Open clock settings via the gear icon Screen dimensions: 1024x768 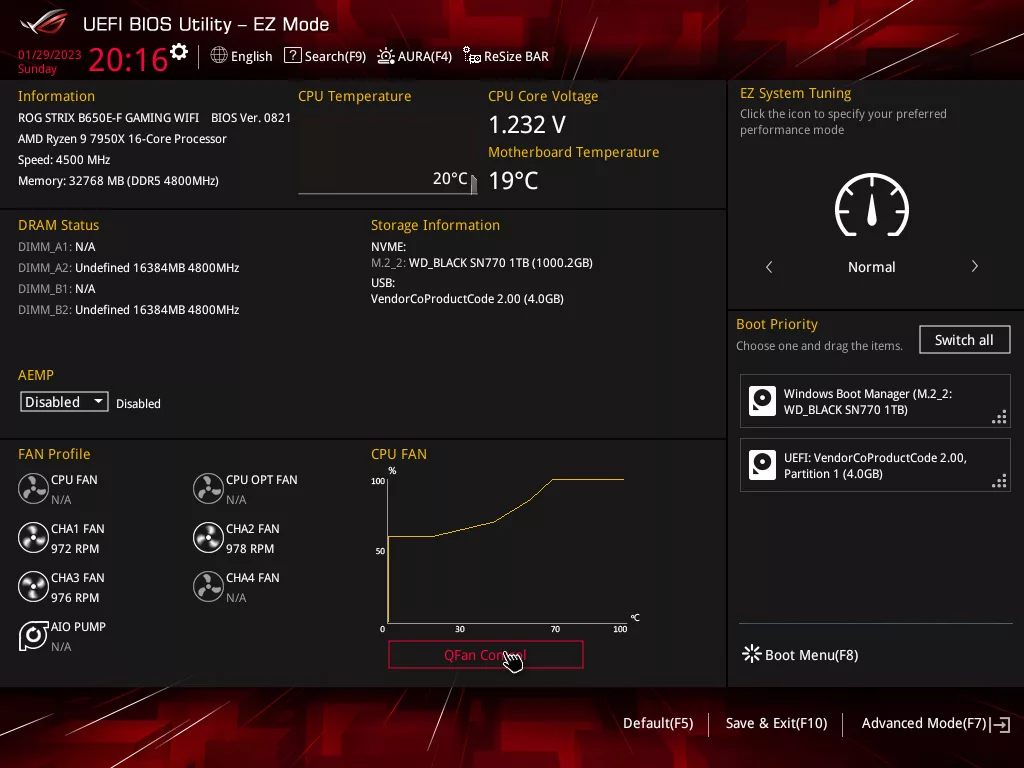pos(180,49)
